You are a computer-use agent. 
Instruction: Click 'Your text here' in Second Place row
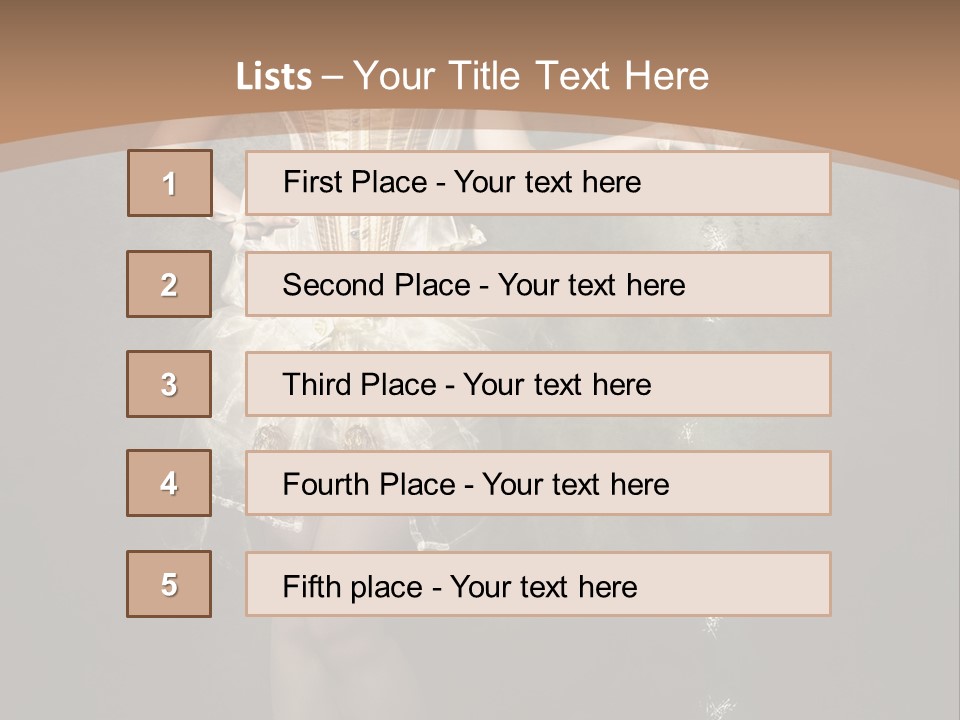click(x=591, y=285)
